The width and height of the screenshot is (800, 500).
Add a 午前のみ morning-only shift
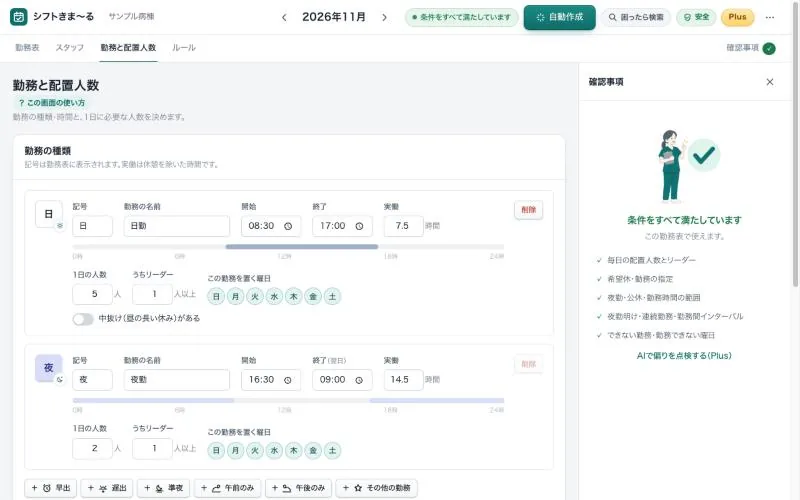coord(228,488)
